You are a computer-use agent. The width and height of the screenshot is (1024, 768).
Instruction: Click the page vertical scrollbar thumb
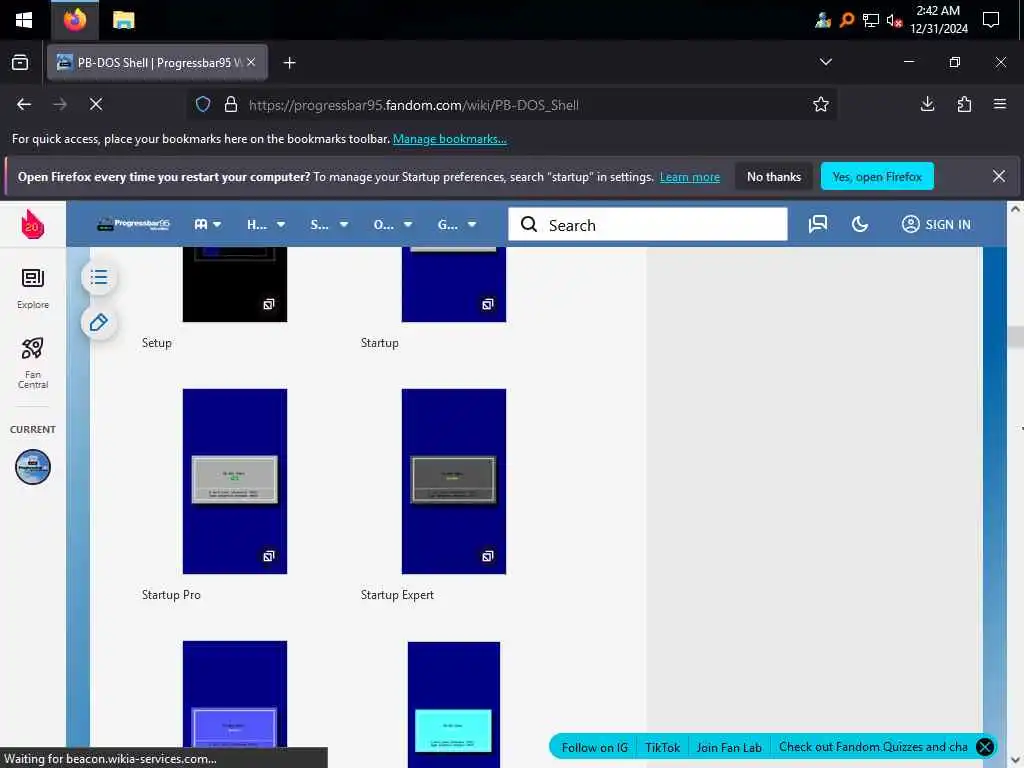click(1016, 337)
